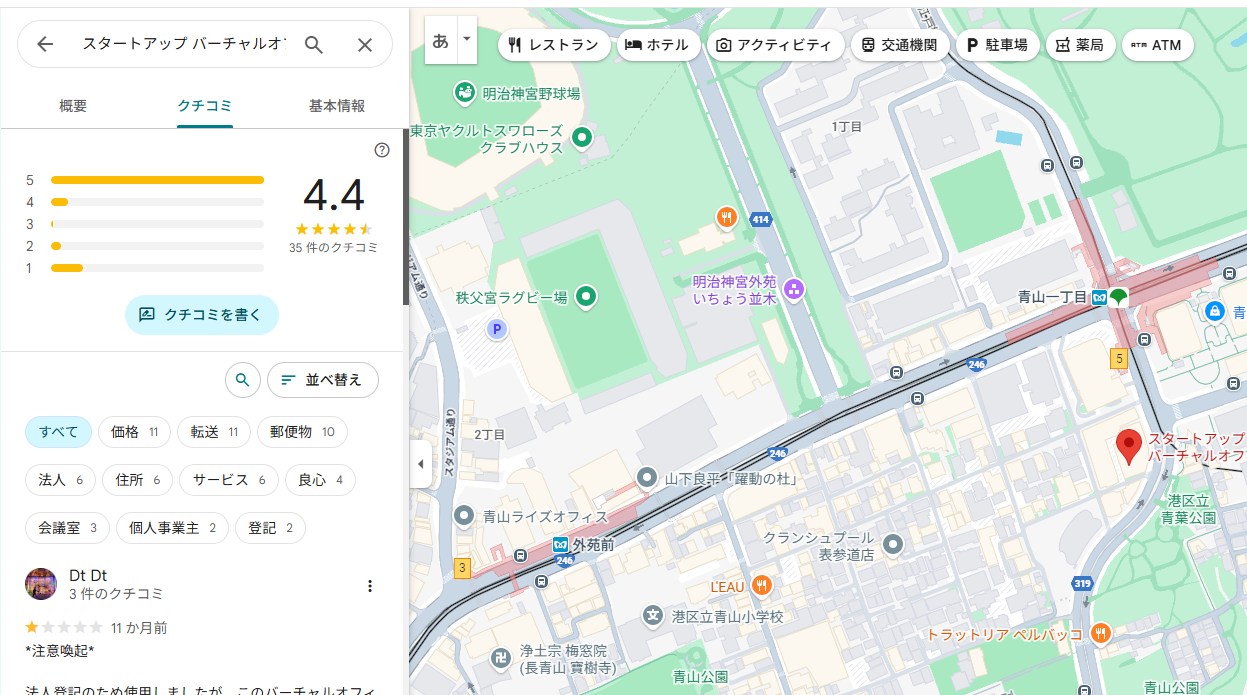Viewport: 1247px width, 695px height.
Task: Click the search reviews magnifier button
Action: tap(242, 380)
